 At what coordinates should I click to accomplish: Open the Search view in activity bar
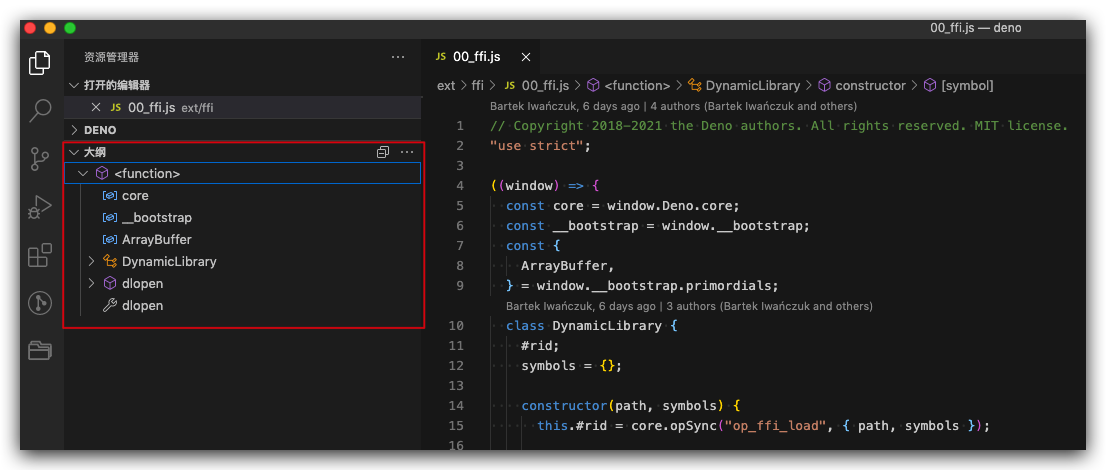[40, 111]
